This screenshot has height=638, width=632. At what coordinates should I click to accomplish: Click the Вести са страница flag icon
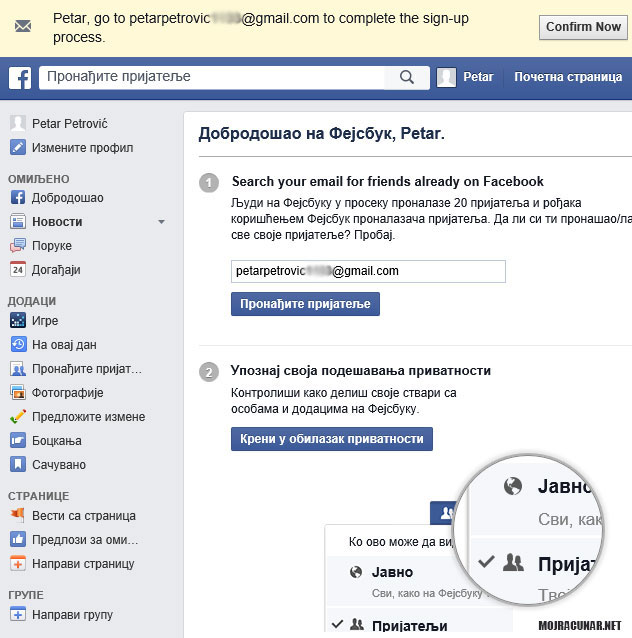pyautogui.click(x=17, y=516)
